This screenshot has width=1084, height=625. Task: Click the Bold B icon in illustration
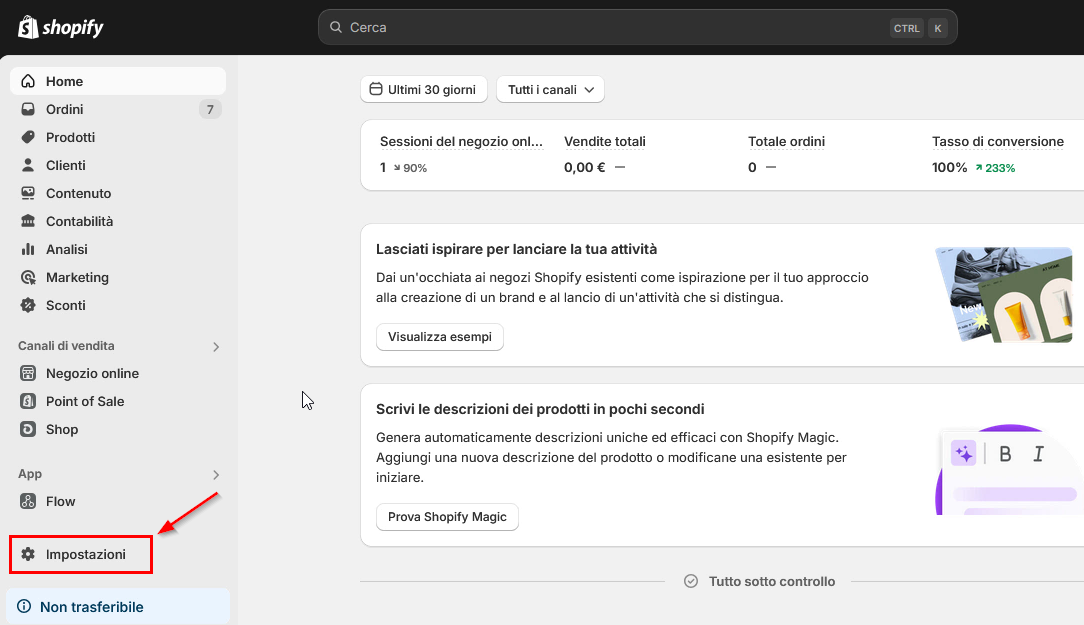click(1005, 454)
